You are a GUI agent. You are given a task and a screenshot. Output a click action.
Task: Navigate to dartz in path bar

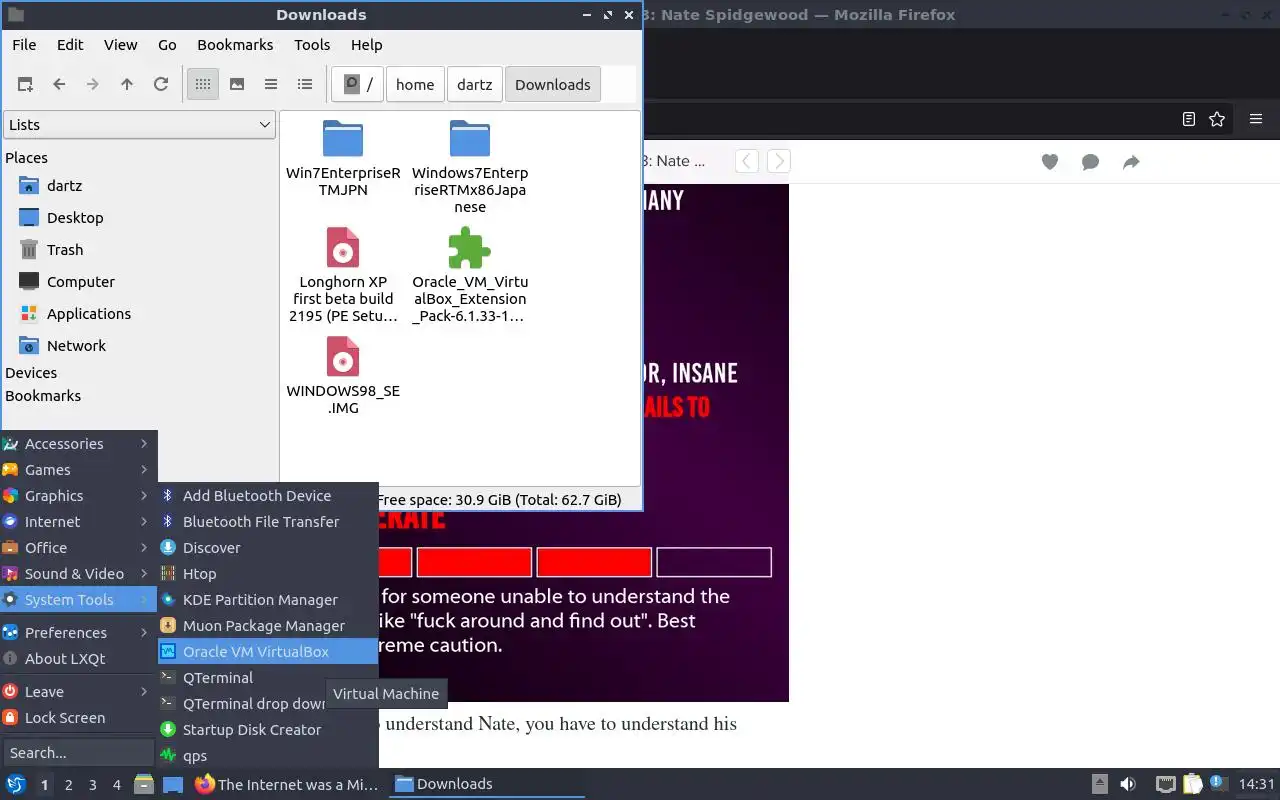[x=475, y=85]
